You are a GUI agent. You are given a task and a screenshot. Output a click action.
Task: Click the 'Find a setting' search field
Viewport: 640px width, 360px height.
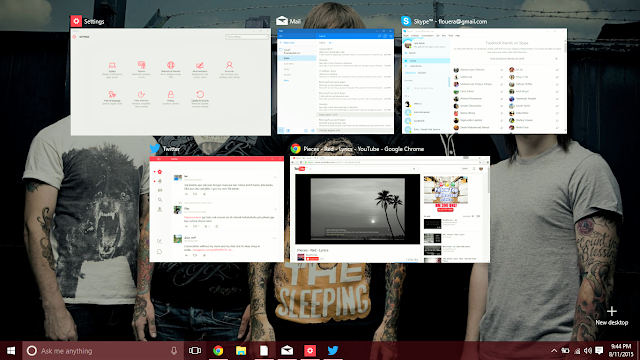click(x=247, y=37)
